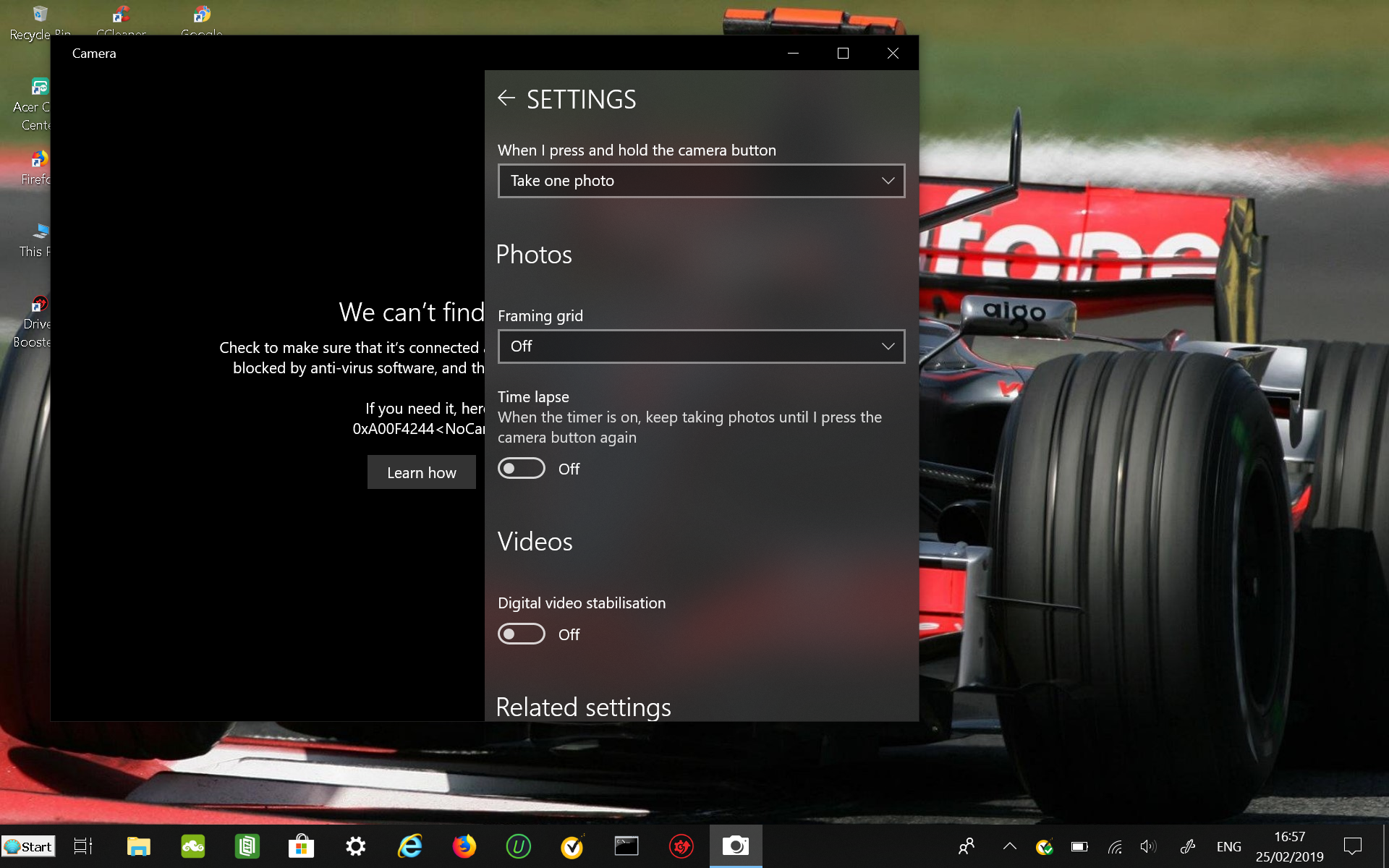Click the Recycle Bin icon on desktop
Screen dimensions: 1389x868
[38, 16]
